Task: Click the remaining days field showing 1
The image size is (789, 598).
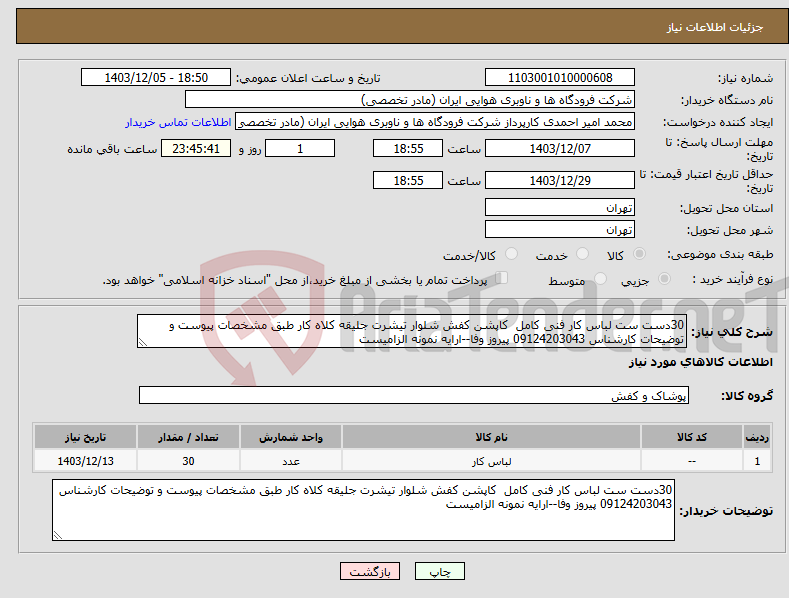Action: tap(300, 148)
